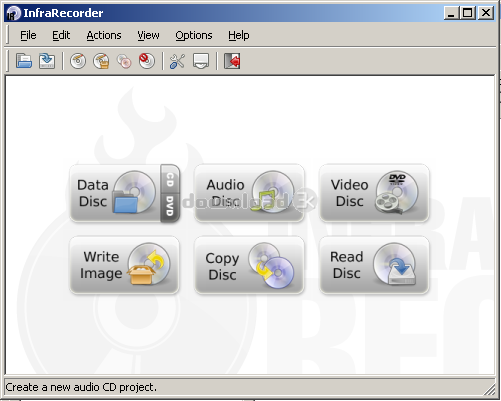The image size is (501, 401).
Task: Open the Actions menu
Action: coord(104,35)
